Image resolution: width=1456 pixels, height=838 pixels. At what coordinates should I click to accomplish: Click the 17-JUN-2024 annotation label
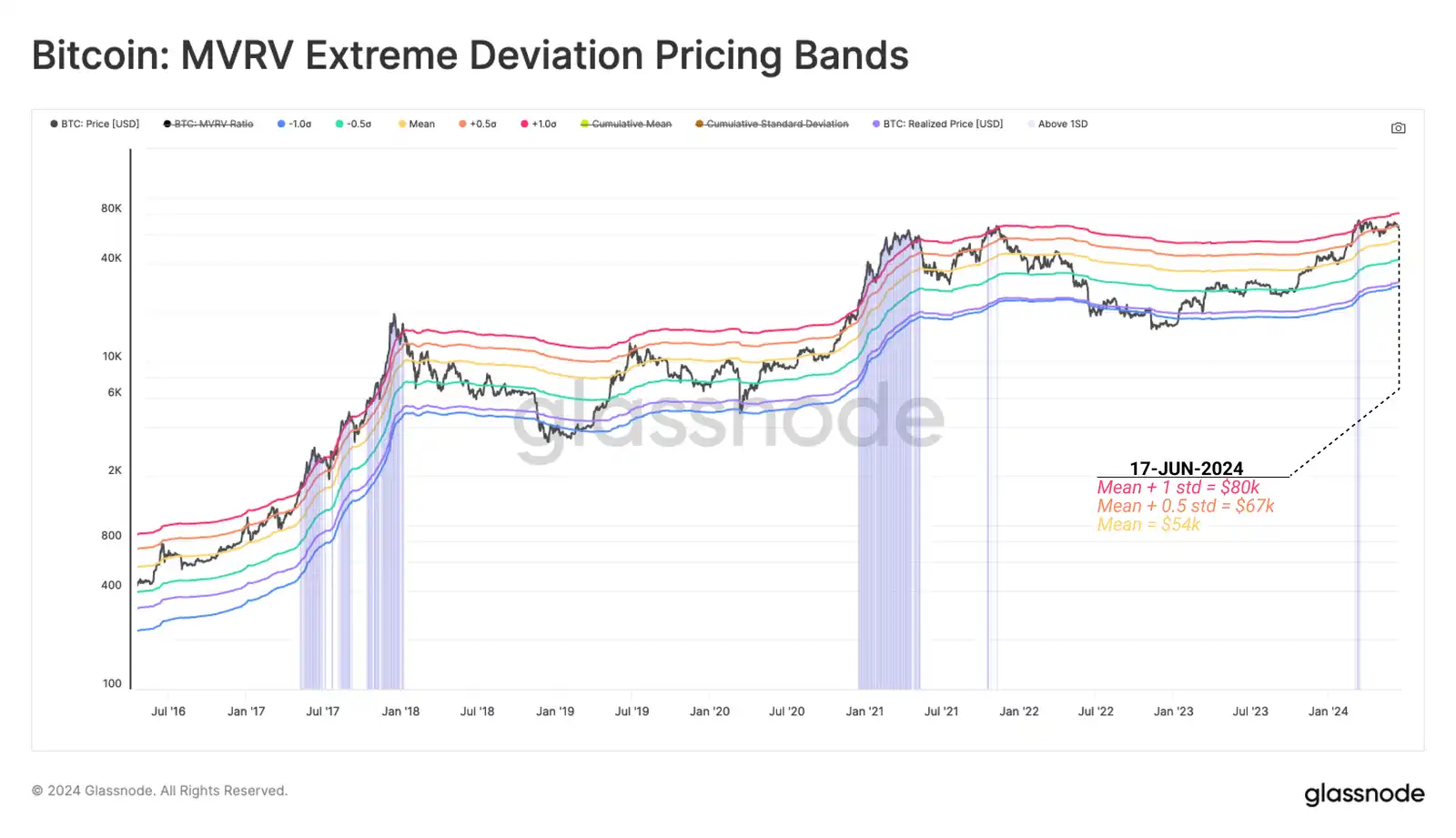click(x=1186, y=469)
